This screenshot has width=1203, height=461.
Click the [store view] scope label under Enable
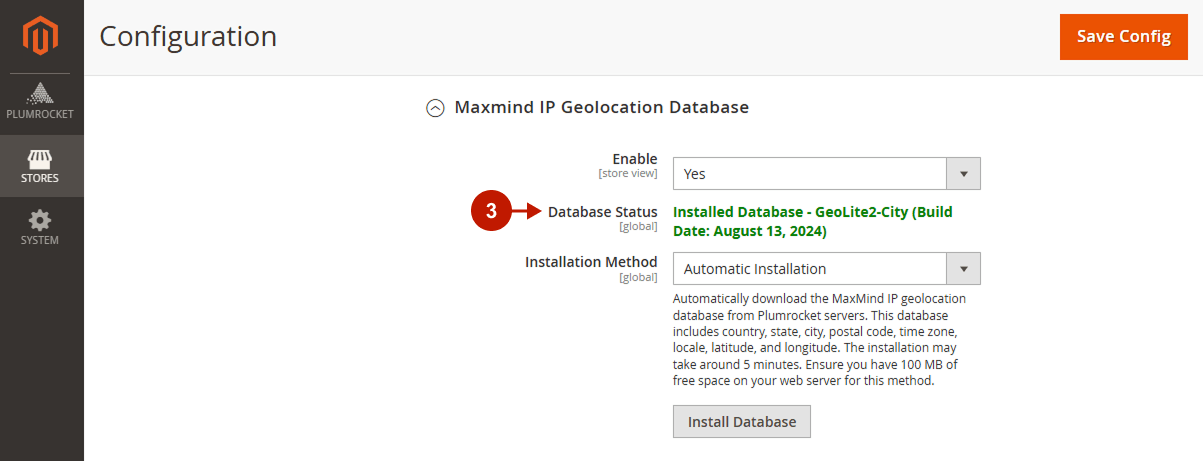tap(628, 174)
